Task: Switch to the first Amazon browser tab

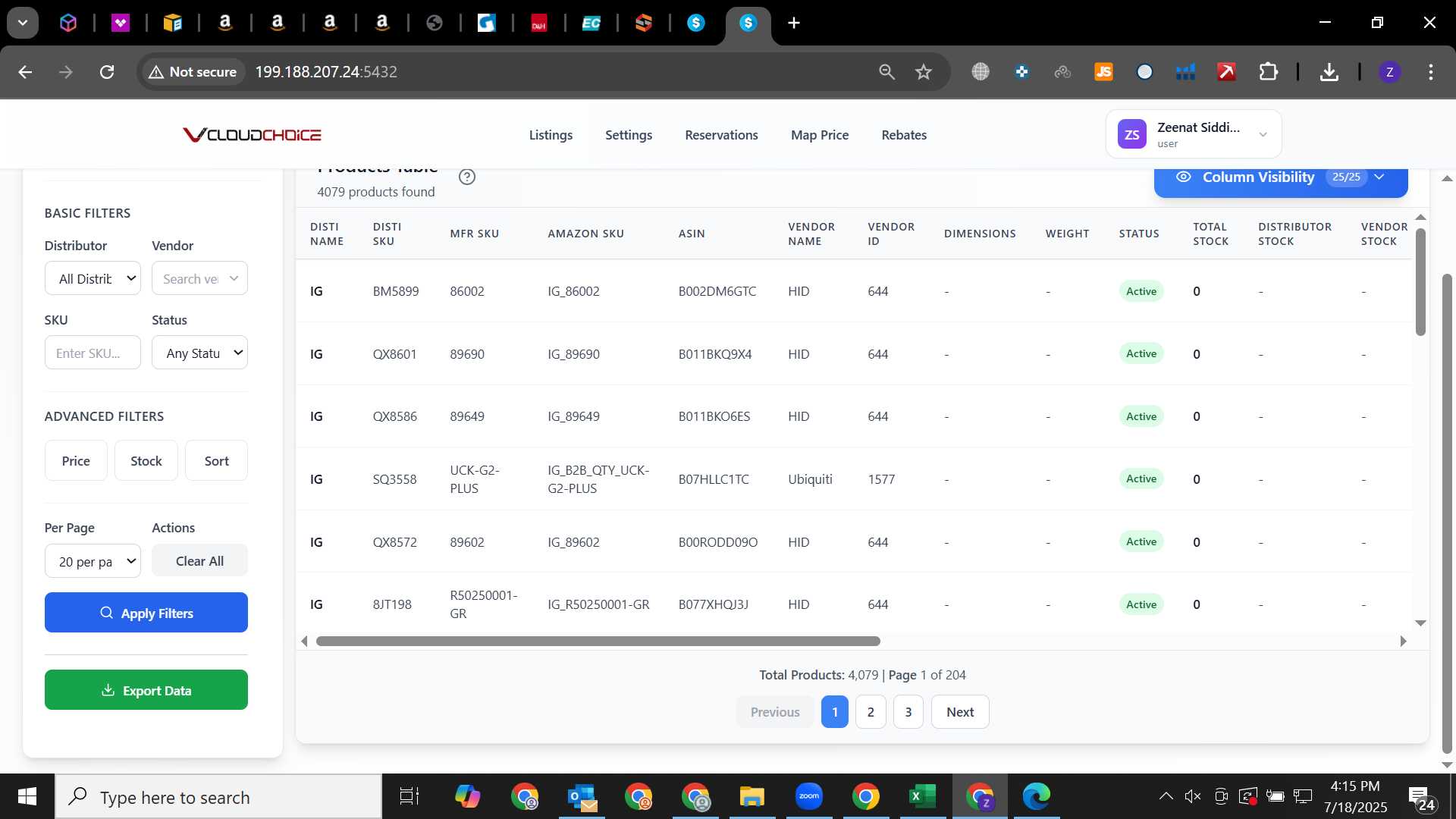Action: (x=225, y=23)
